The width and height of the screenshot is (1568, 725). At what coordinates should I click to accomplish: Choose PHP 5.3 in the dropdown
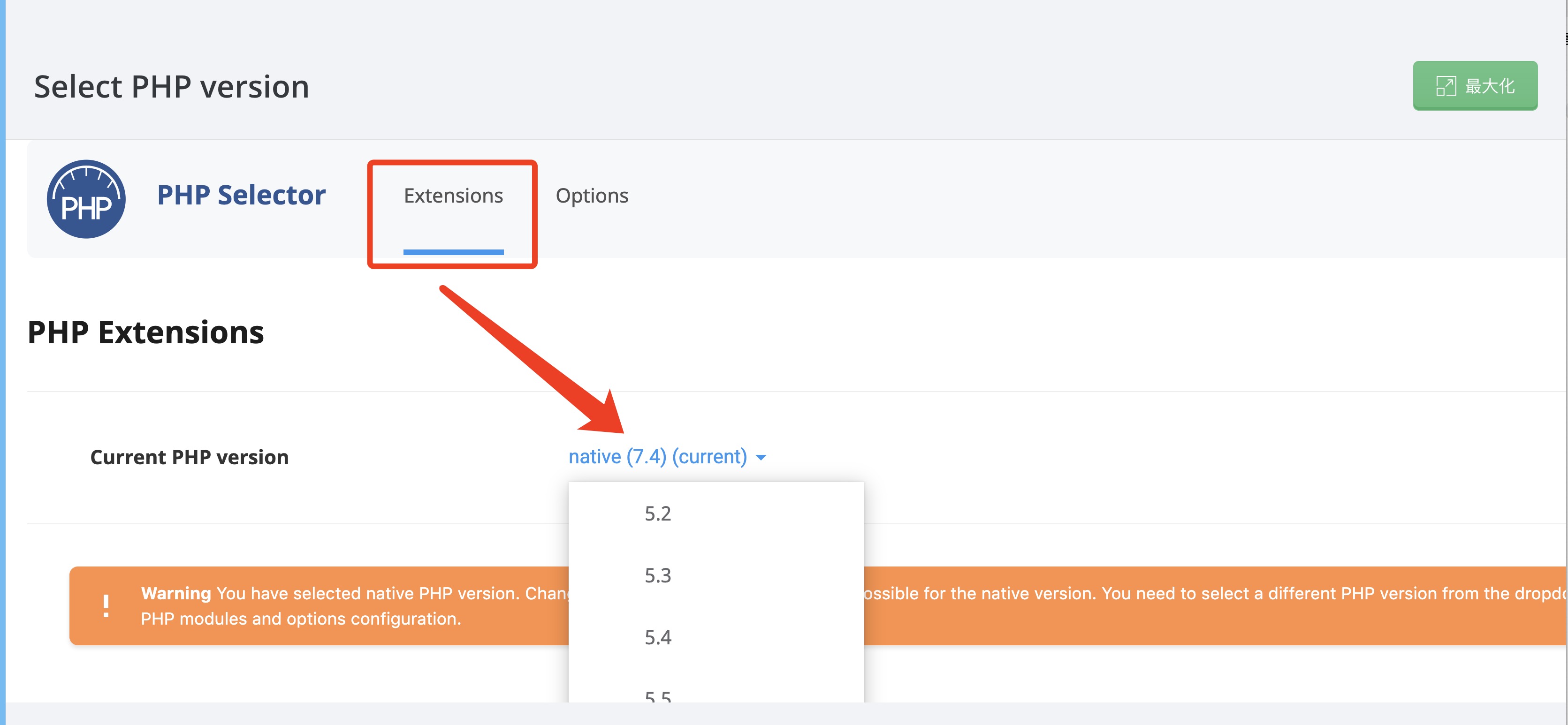[657, 575]
